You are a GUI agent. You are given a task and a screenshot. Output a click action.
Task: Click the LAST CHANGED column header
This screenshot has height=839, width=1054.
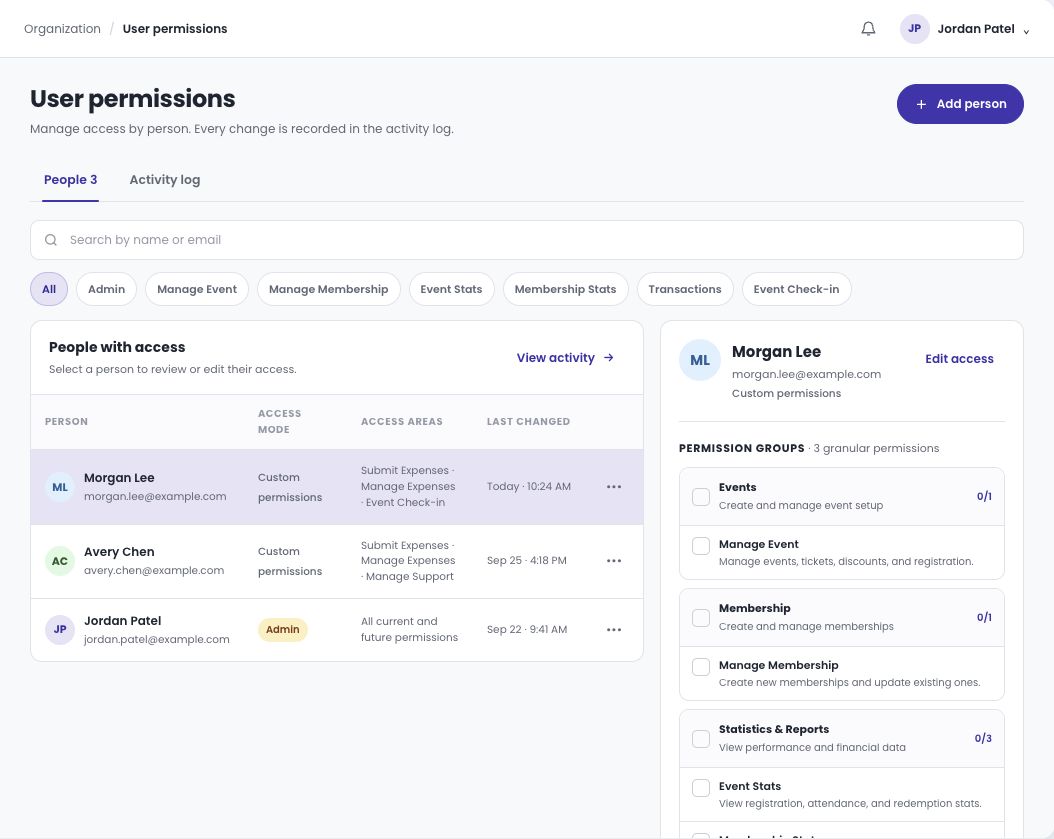click(528, 422)
